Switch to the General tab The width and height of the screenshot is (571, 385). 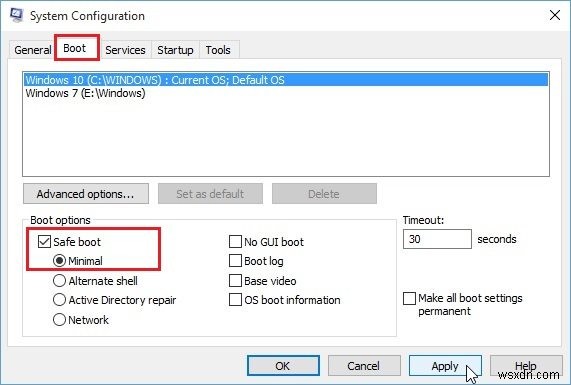click(x=32, y=50)
